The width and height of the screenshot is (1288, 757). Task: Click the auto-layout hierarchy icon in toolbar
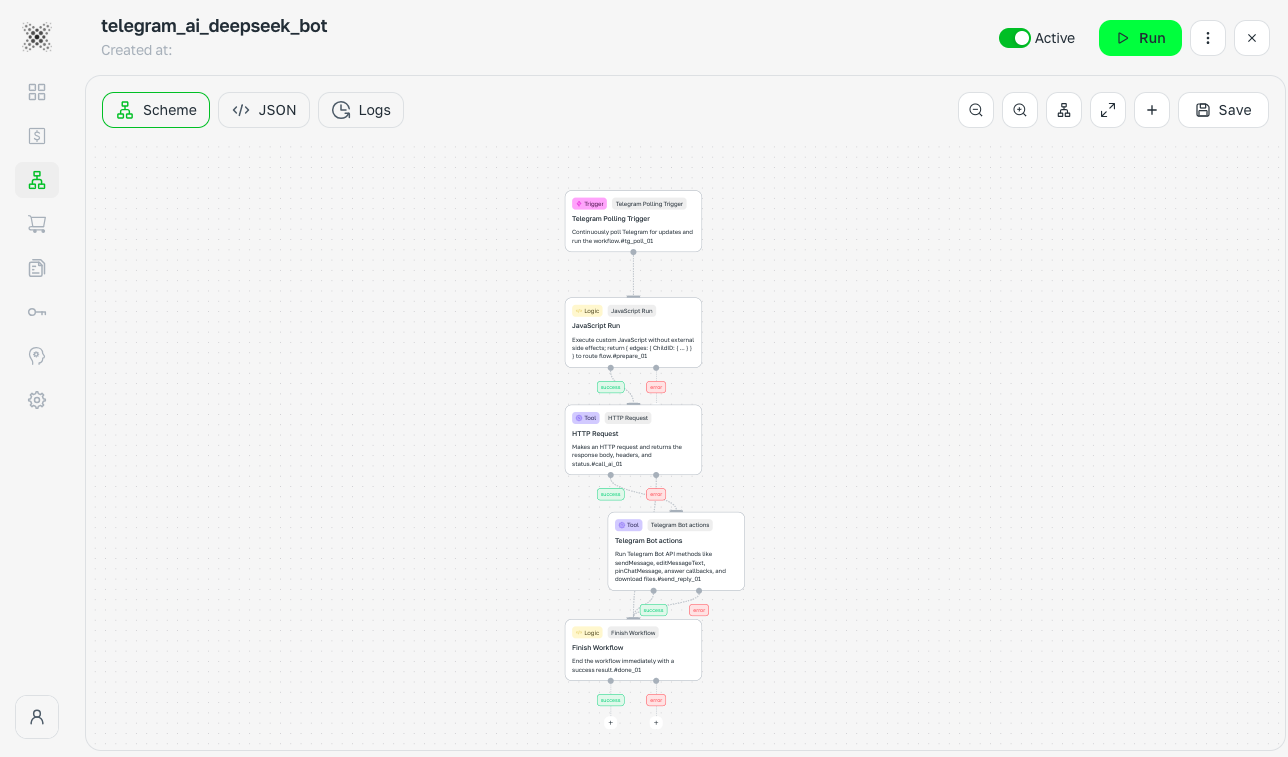click(1064, 110)
